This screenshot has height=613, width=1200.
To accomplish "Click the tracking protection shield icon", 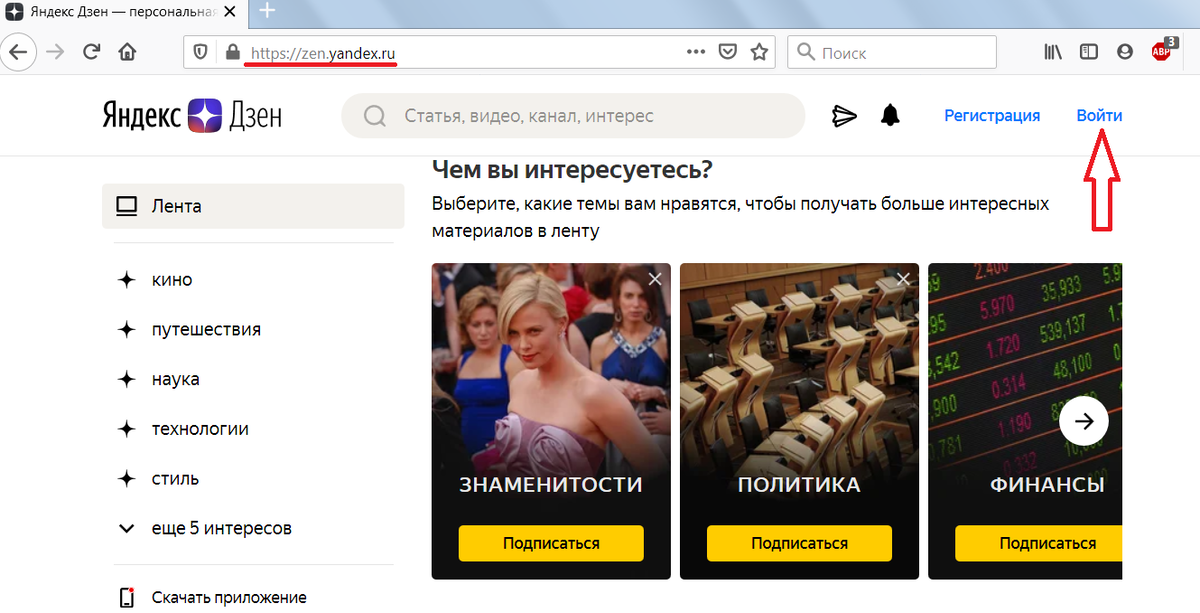I will [x=201, y=51].
